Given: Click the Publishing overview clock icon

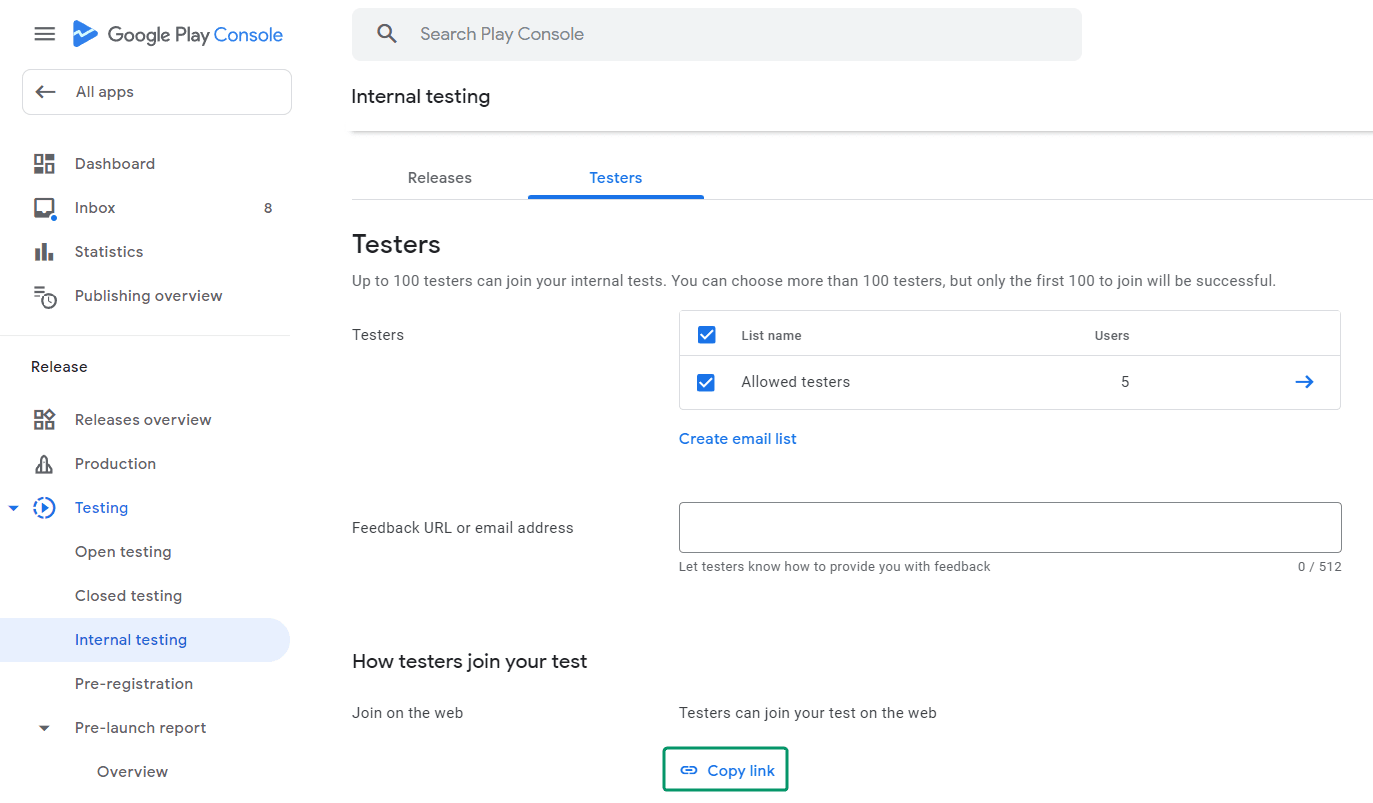Looking at the screenshot, I should (x=44, y=295).
